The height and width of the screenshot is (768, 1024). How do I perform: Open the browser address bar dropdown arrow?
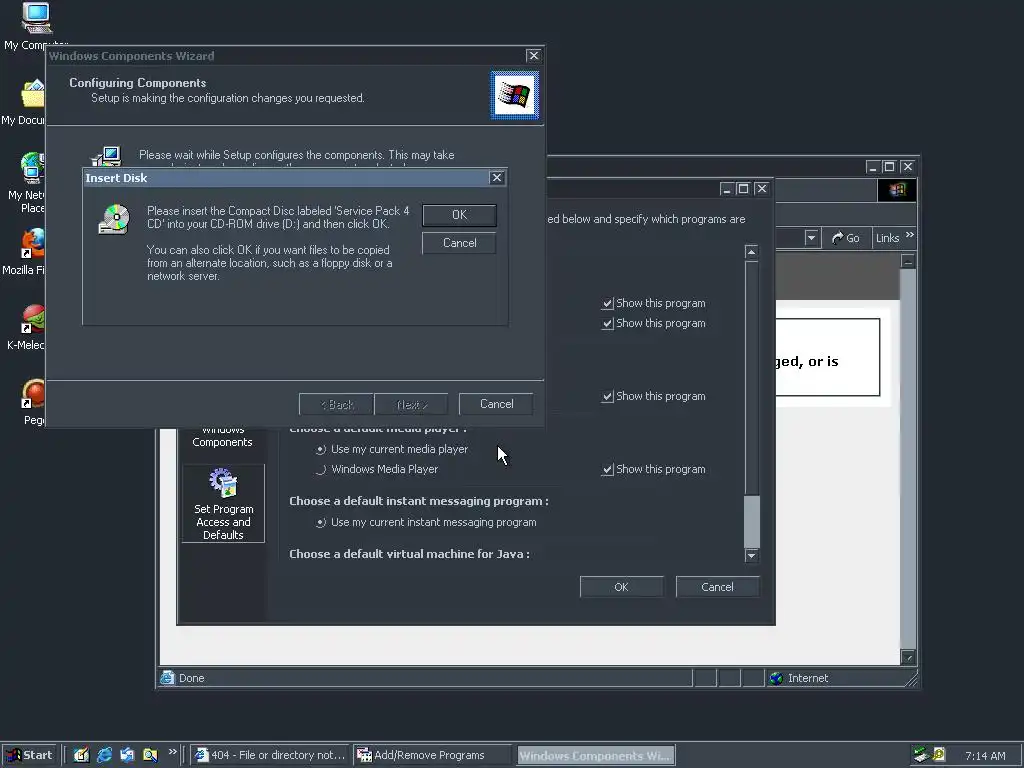pyautogui.click(x=811, y=238)
